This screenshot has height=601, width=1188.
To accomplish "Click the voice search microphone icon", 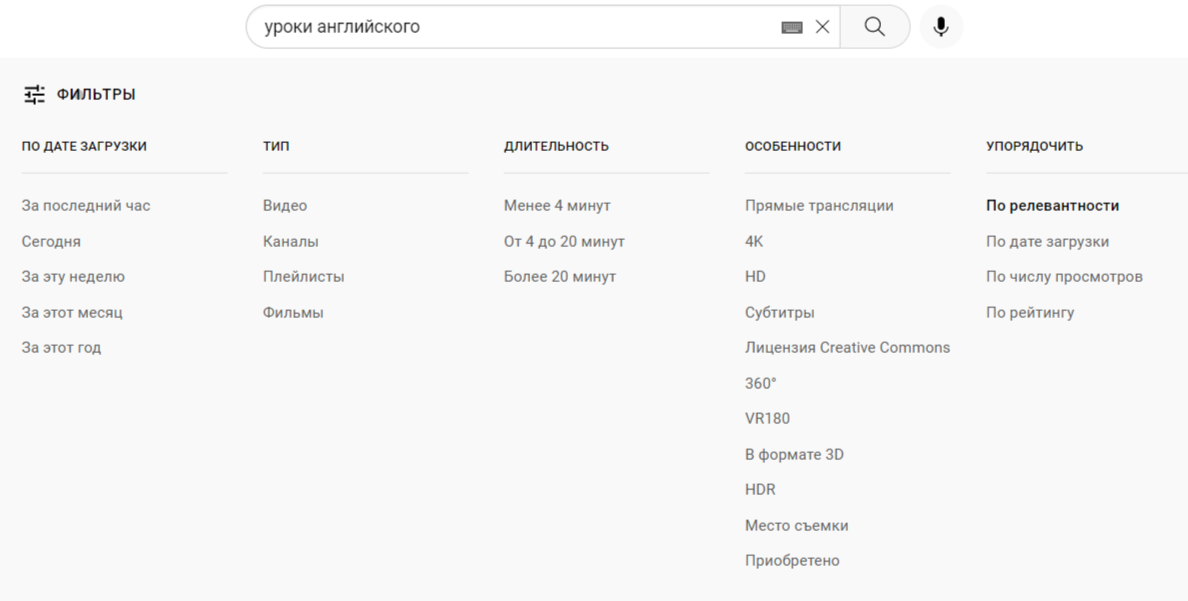I will (940, 26).
